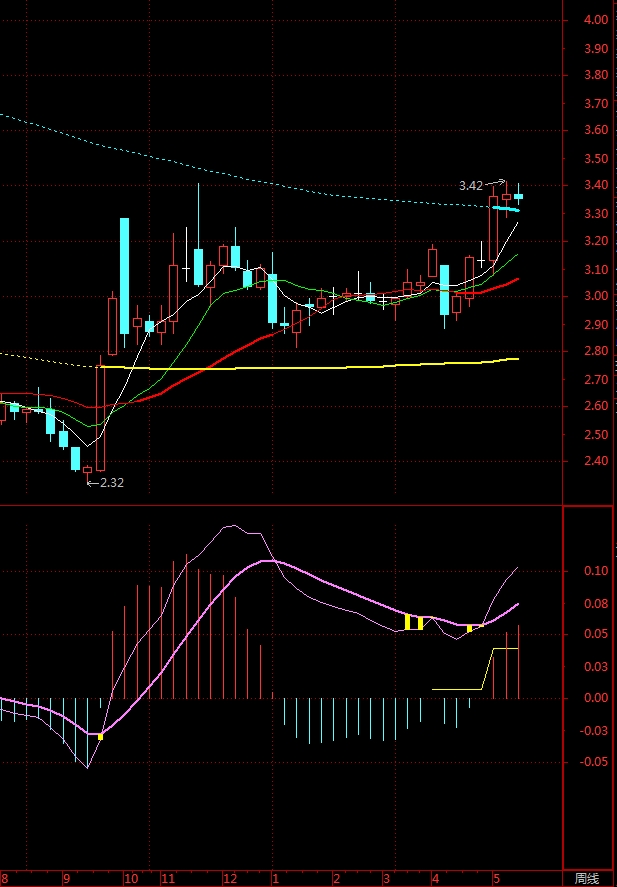This screenshot has height=887, width=617.
Task: Click the 2.90 price axis label
Action: coord(596,325)
